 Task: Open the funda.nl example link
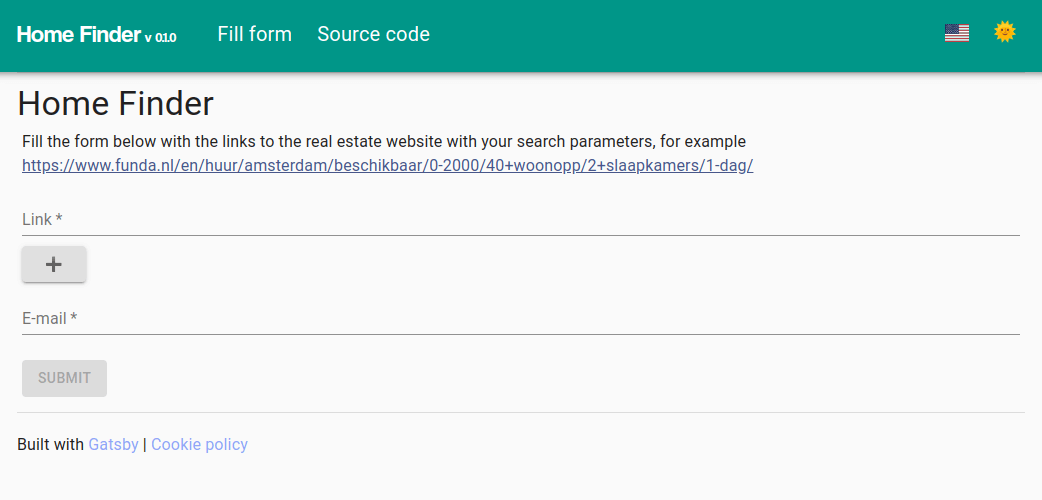(x=387, y=165)
